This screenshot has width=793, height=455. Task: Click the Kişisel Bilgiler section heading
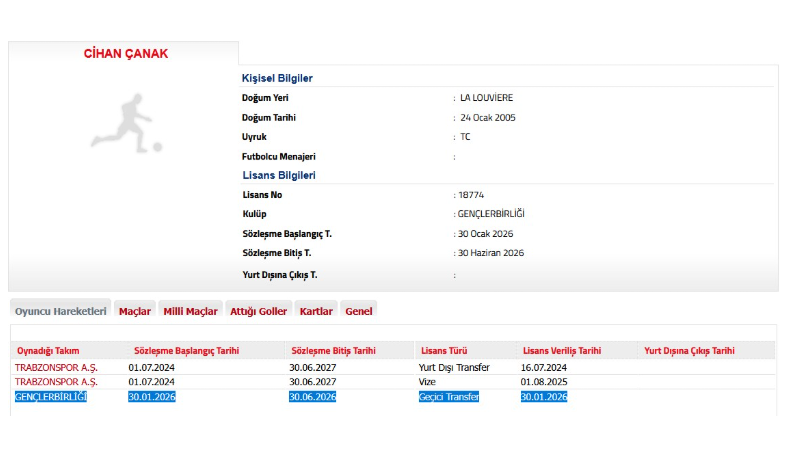click(x=277, y=78)
